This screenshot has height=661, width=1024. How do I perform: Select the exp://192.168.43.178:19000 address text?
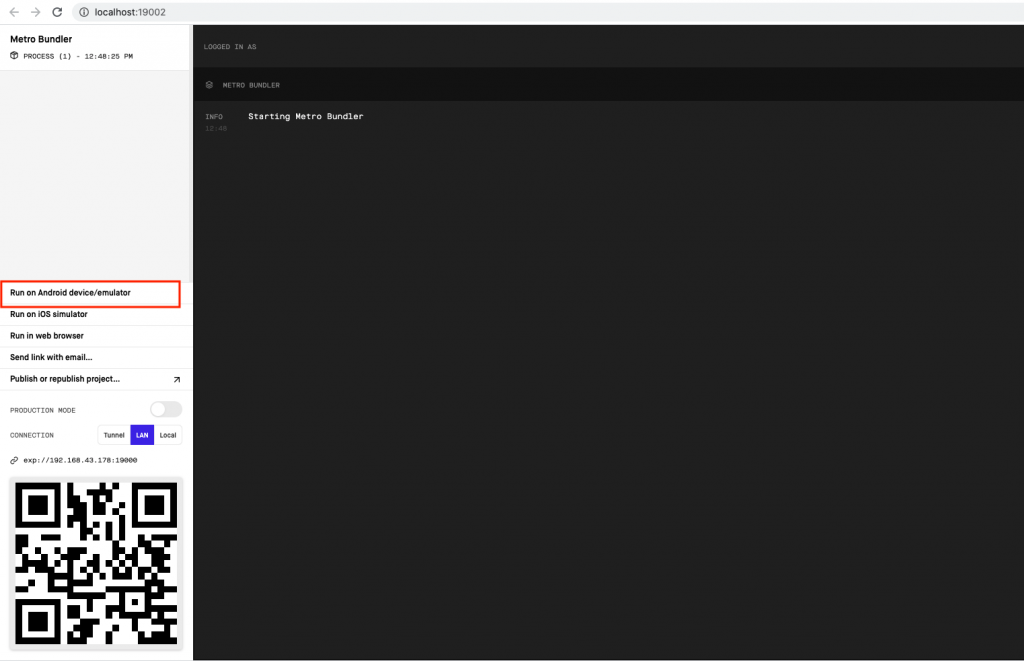pyautogui.click(x=80, y=460)
